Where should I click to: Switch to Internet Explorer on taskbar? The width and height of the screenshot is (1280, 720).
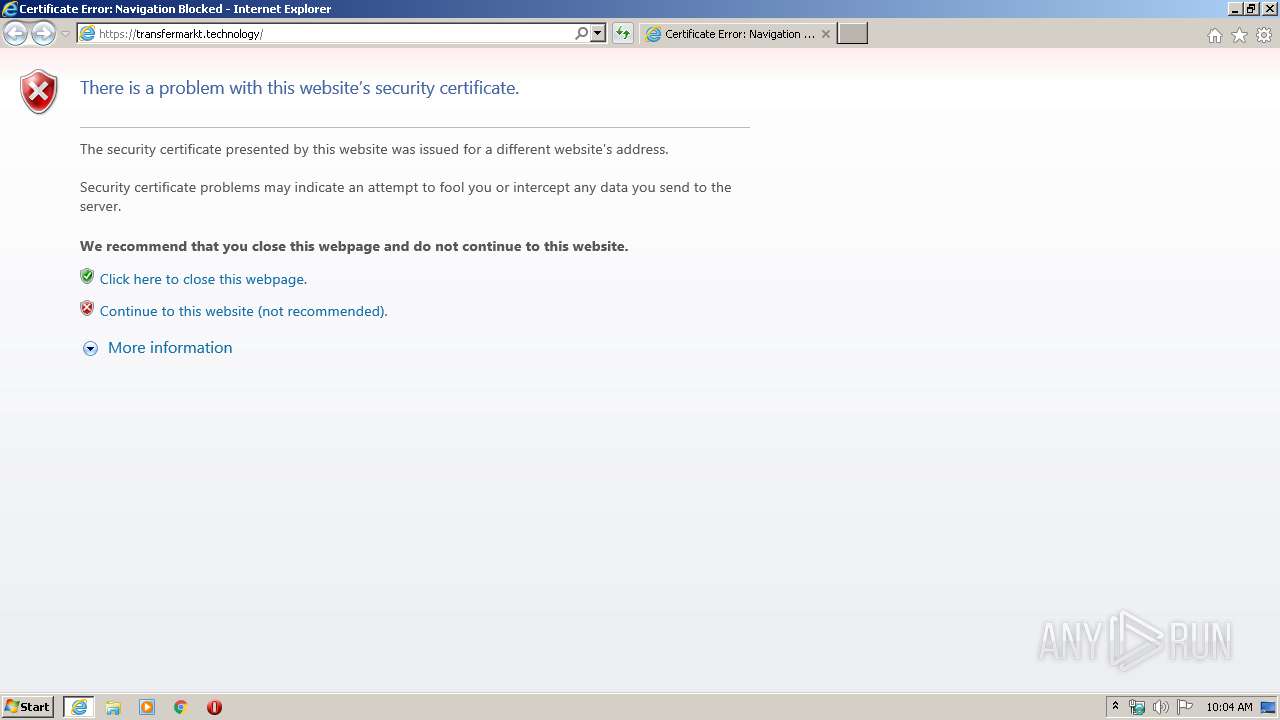click(x=79, y=707)
